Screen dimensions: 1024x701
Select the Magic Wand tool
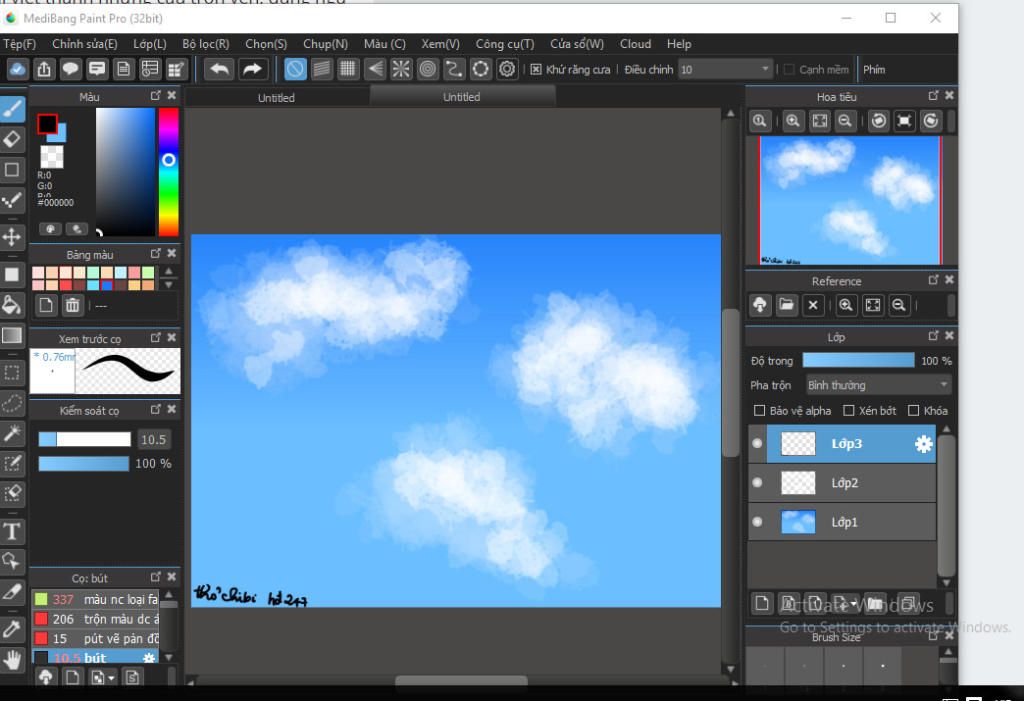click(12, 432)
